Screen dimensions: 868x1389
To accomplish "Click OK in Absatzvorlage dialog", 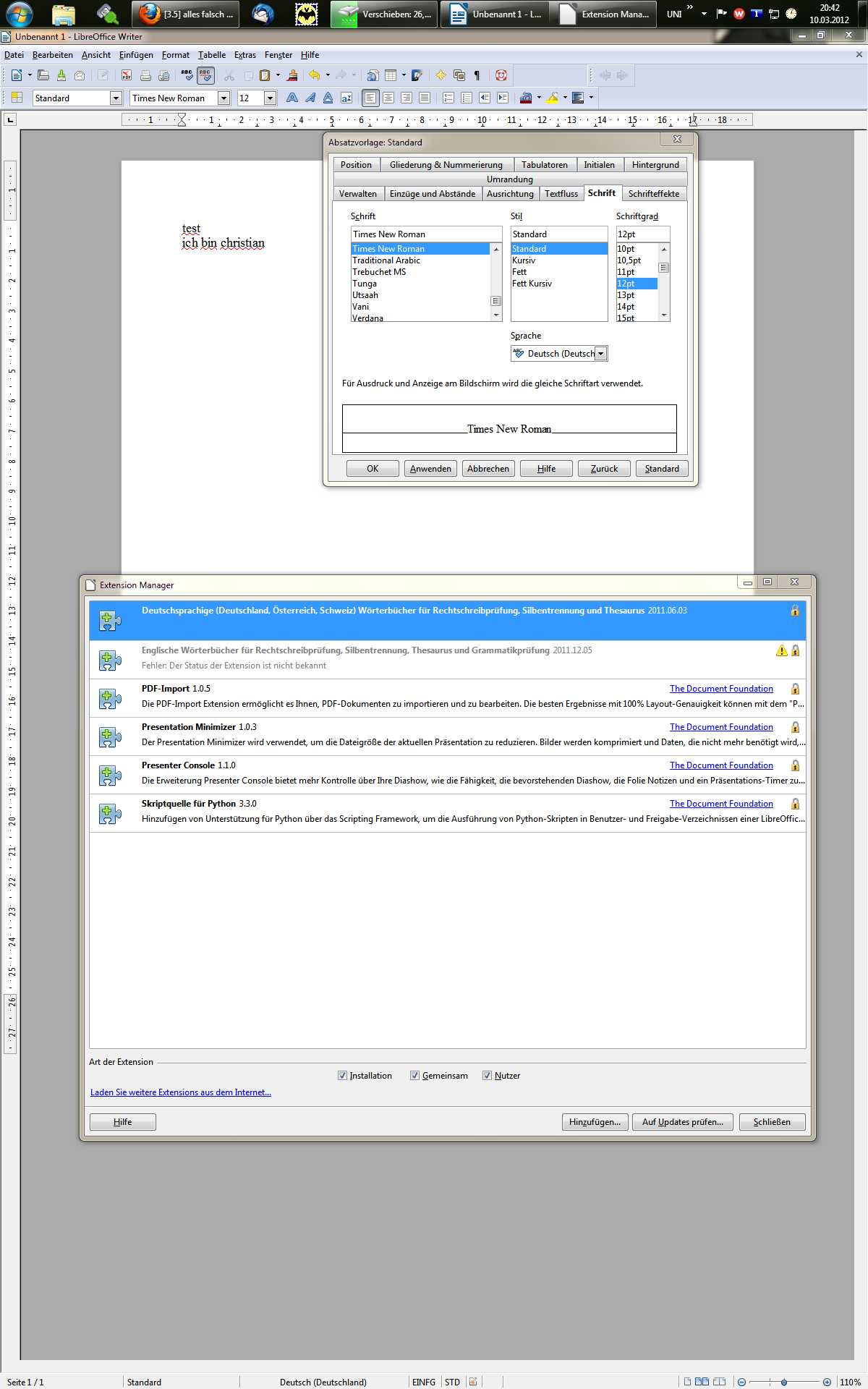I will [x=373, y=469].
